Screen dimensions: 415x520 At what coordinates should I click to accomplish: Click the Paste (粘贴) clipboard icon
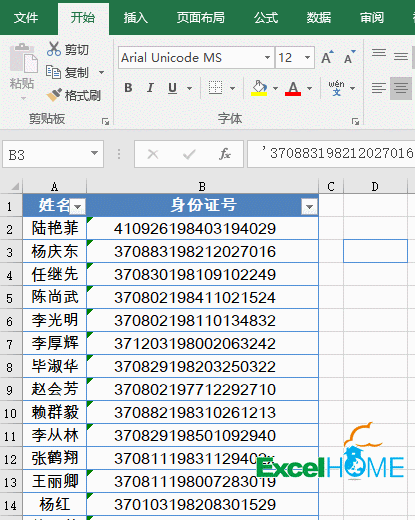point(23,58)
